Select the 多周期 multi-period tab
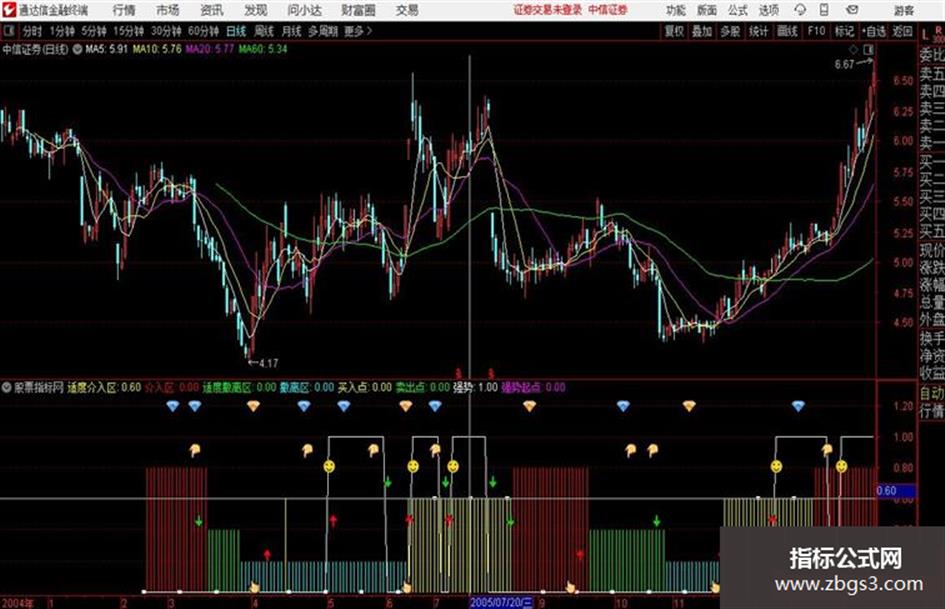Image resolution: width=945 pixels, height=609 pixels. point(323,31)
